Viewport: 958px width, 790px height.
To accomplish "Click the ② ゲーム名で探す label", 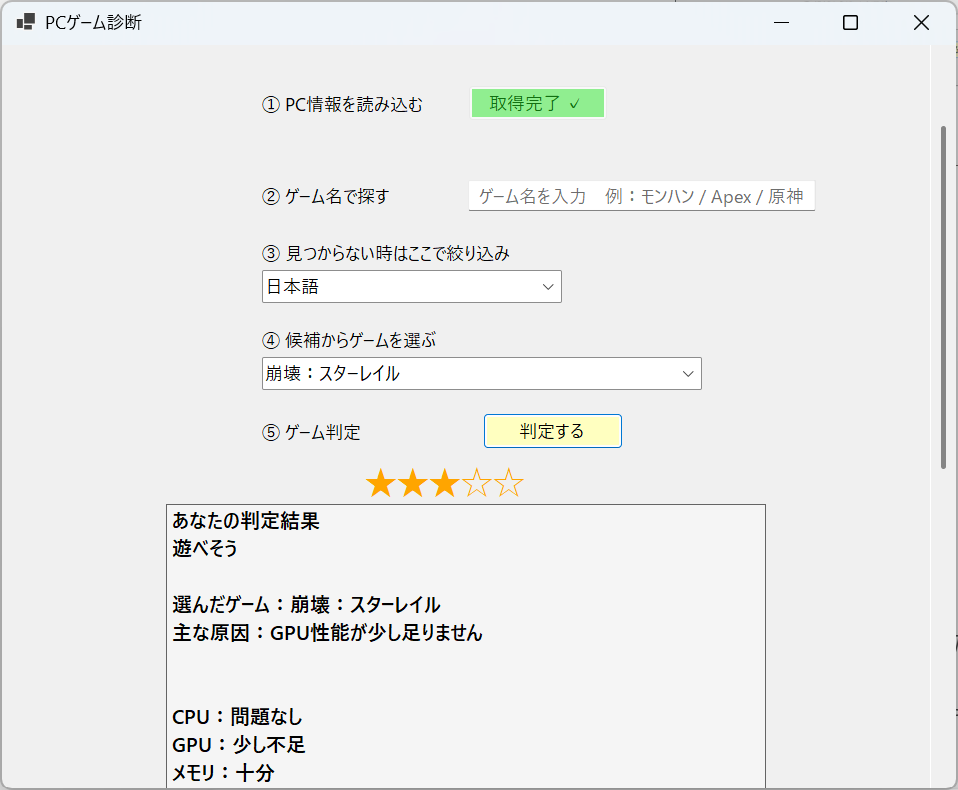I will pyautogui.click(x=326, y=197).
